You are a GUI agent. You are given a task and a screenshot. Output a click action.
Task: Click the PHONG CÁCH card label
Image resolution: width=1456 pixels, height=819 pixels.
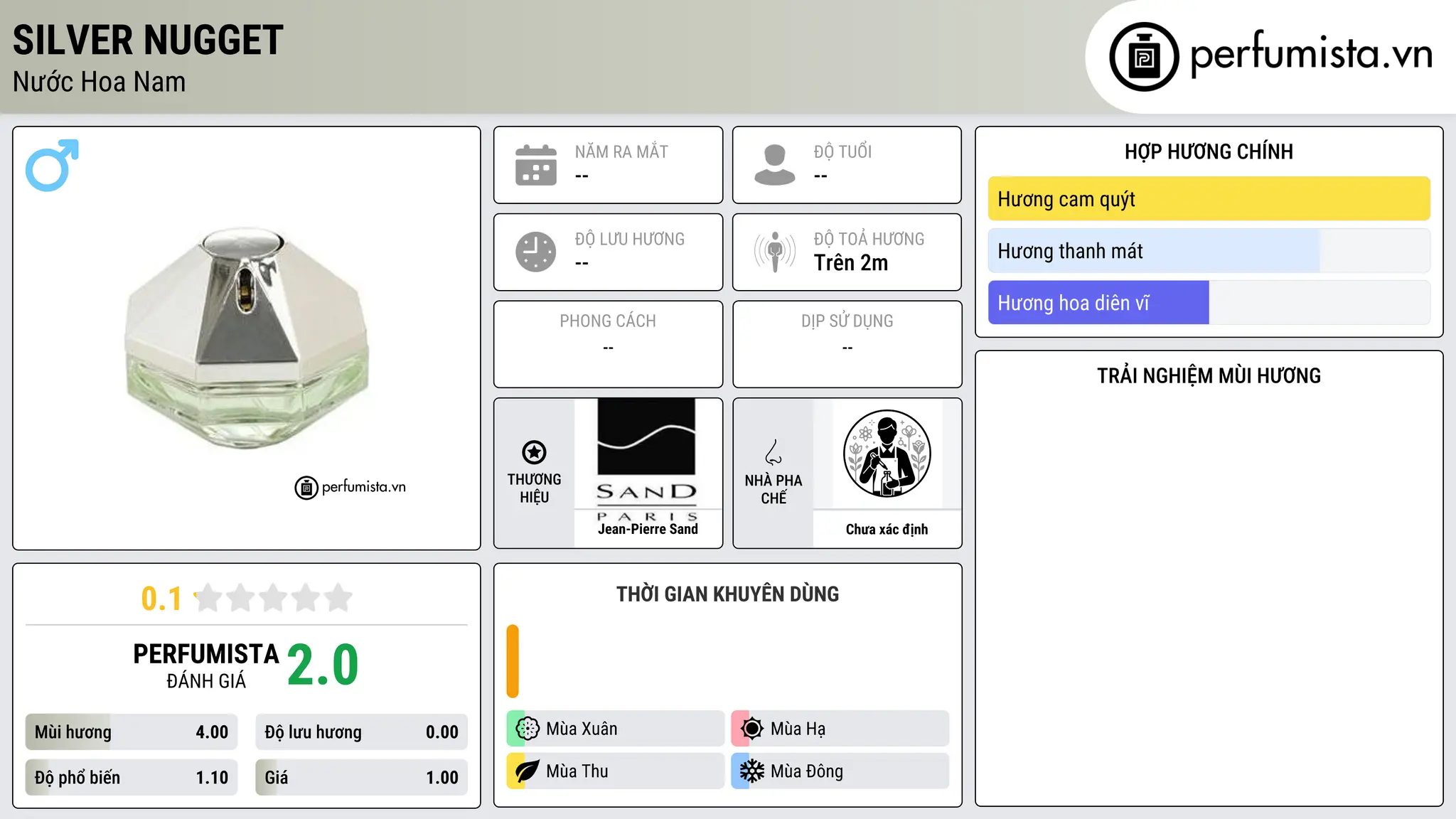[608, 321]
